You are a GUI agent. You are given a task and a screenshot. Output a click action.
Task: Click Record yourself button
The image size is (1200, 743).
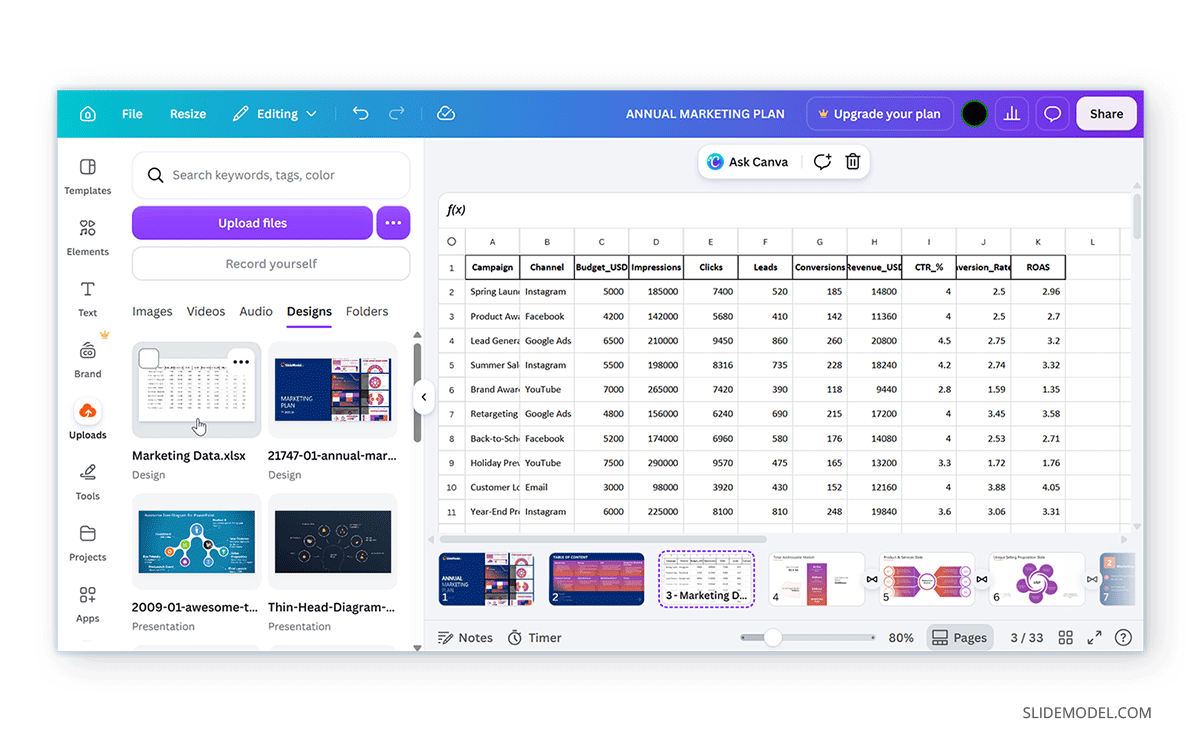point(271,264)
